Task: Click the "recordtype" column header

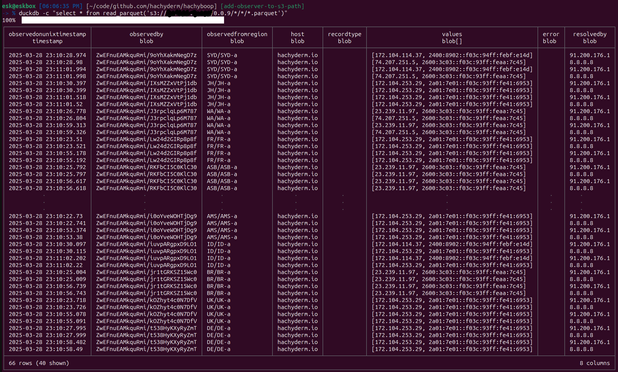Action: [x=344, y=34]
